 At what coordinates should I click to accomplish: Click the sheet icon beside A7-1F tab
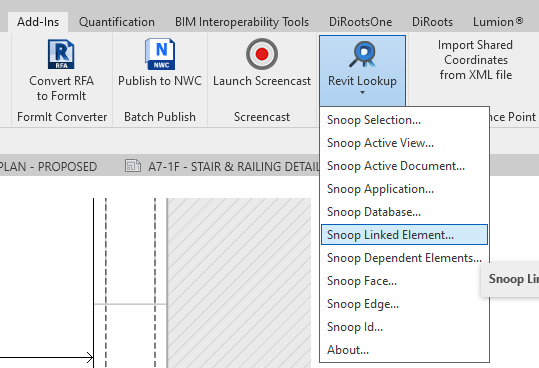pyautogui.click(x=133, y=166)
